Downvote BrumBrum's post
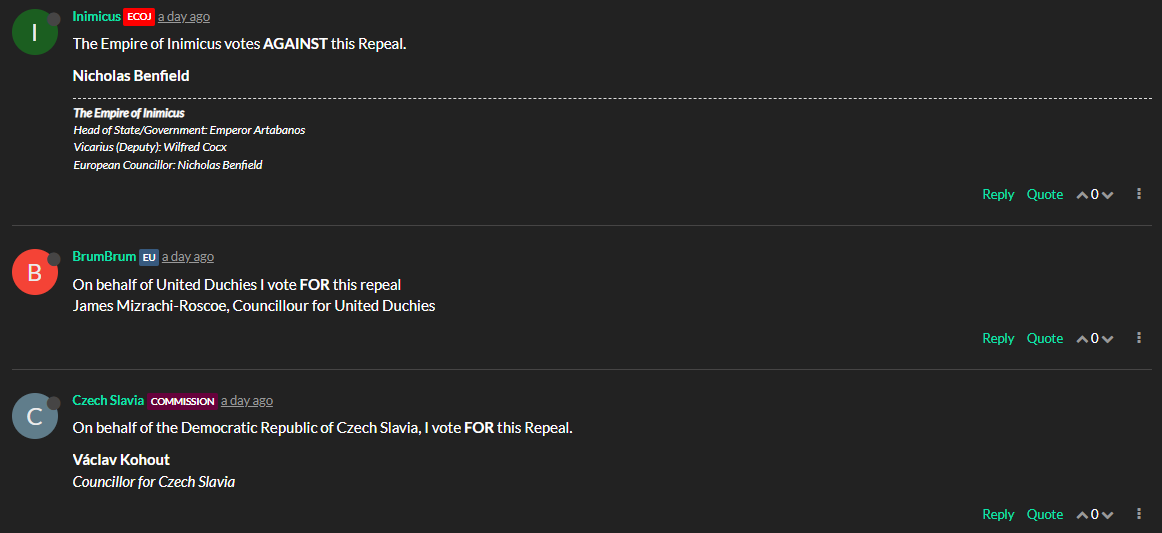Viewport: 1162px width, 533px height. (1107, 339)
